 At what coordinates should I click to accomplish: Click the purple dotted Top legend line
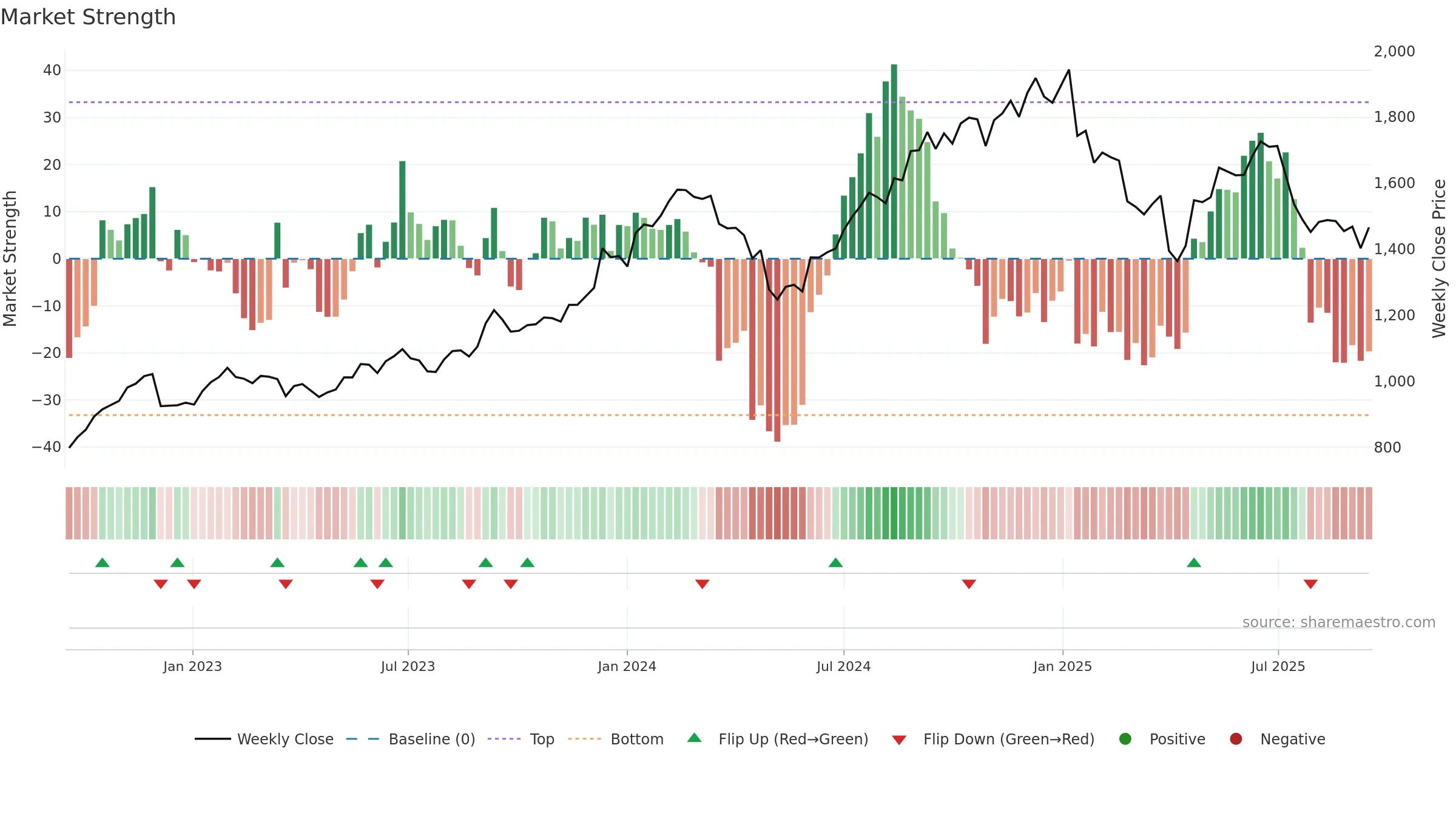pos(504,739)
